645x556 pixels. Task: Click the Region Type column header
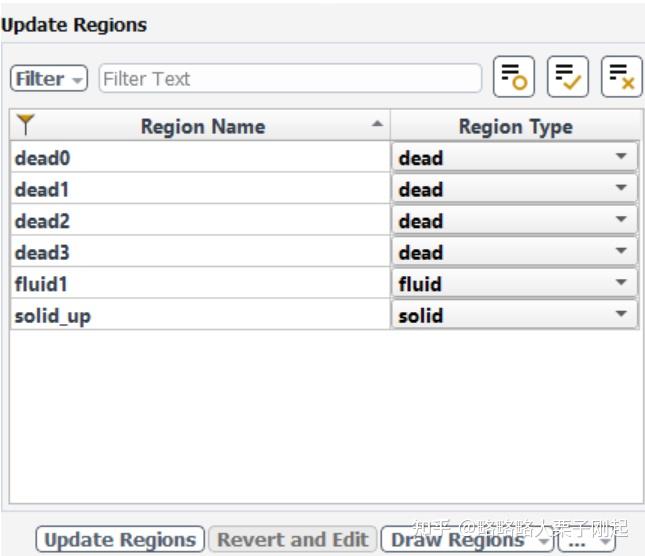click(x=515, y=126)
